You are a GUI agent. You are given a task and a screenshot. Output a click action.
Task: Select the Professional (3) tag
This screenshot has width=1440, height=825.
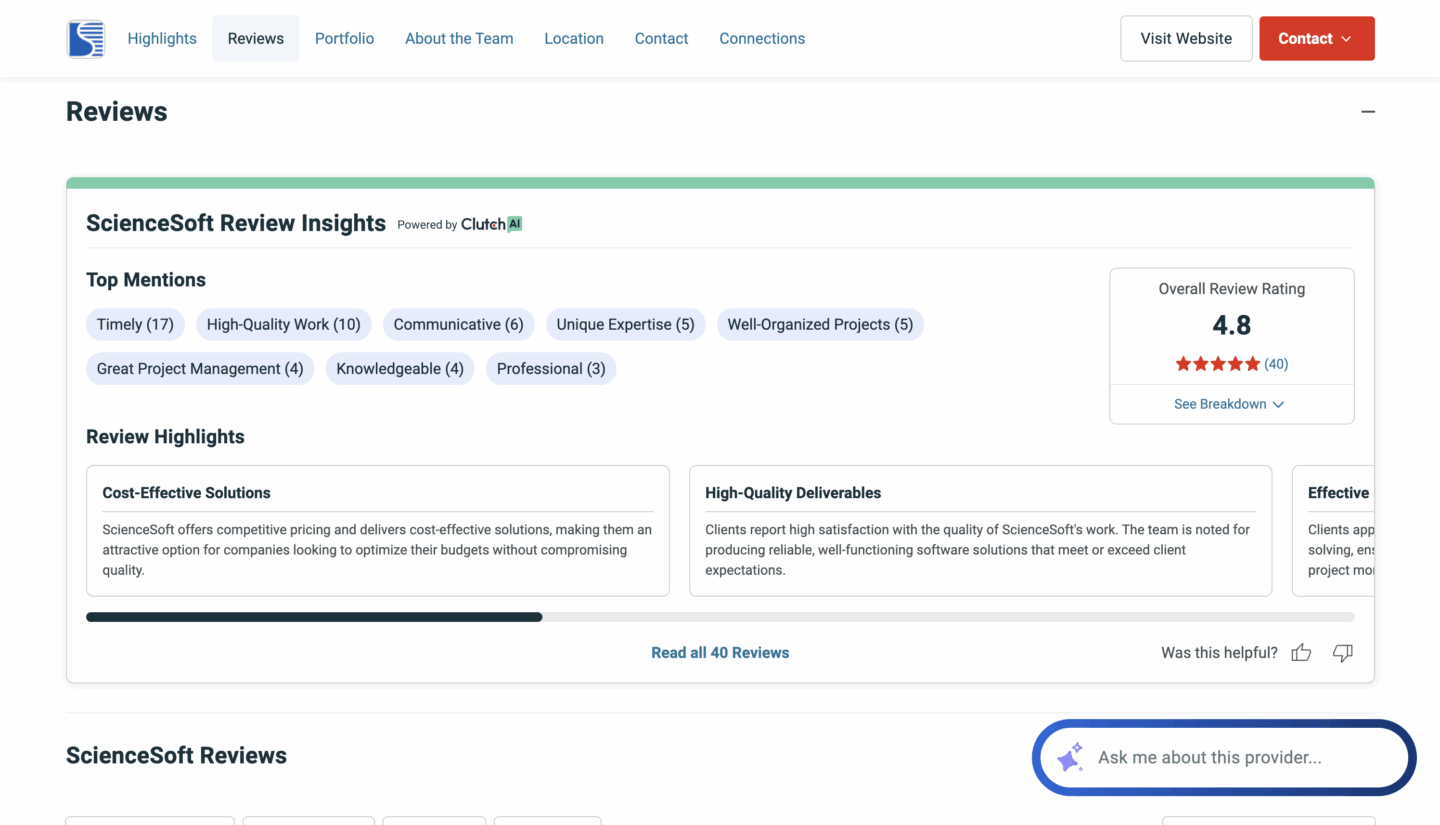point(551,368)
